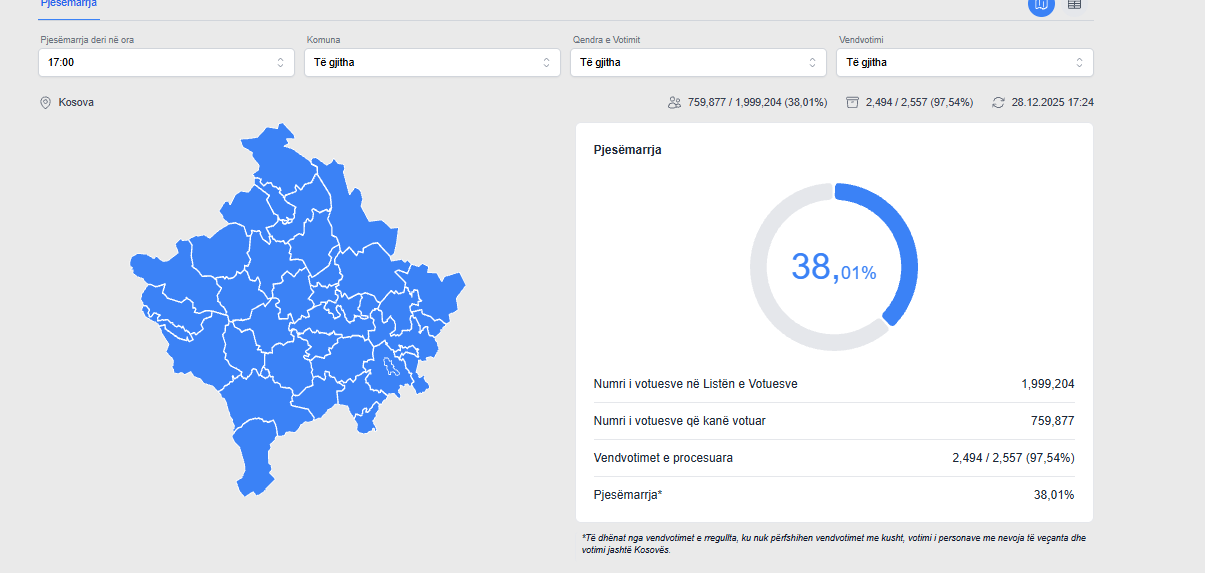Click the refresh icon beside the timestamp

(x=998, y=102)
